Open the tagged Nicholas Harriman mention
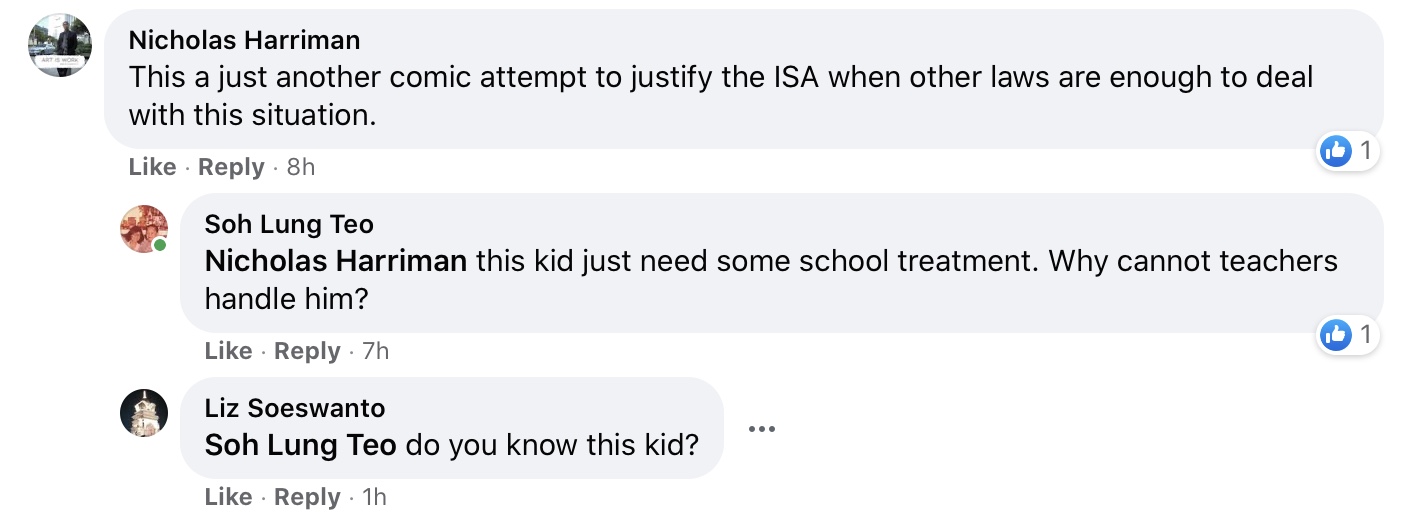Viewport: 1408px width, 517px height. [335, 262]
